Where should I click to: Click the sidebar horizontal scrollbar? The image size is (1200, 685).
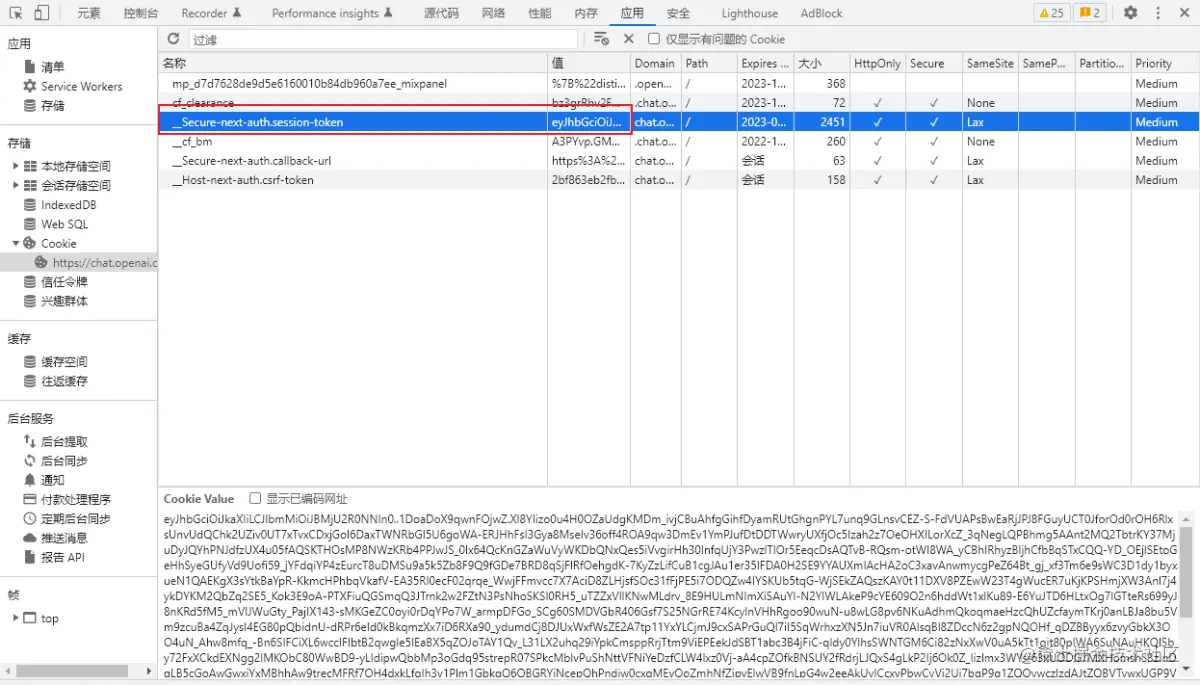[70, 671]
